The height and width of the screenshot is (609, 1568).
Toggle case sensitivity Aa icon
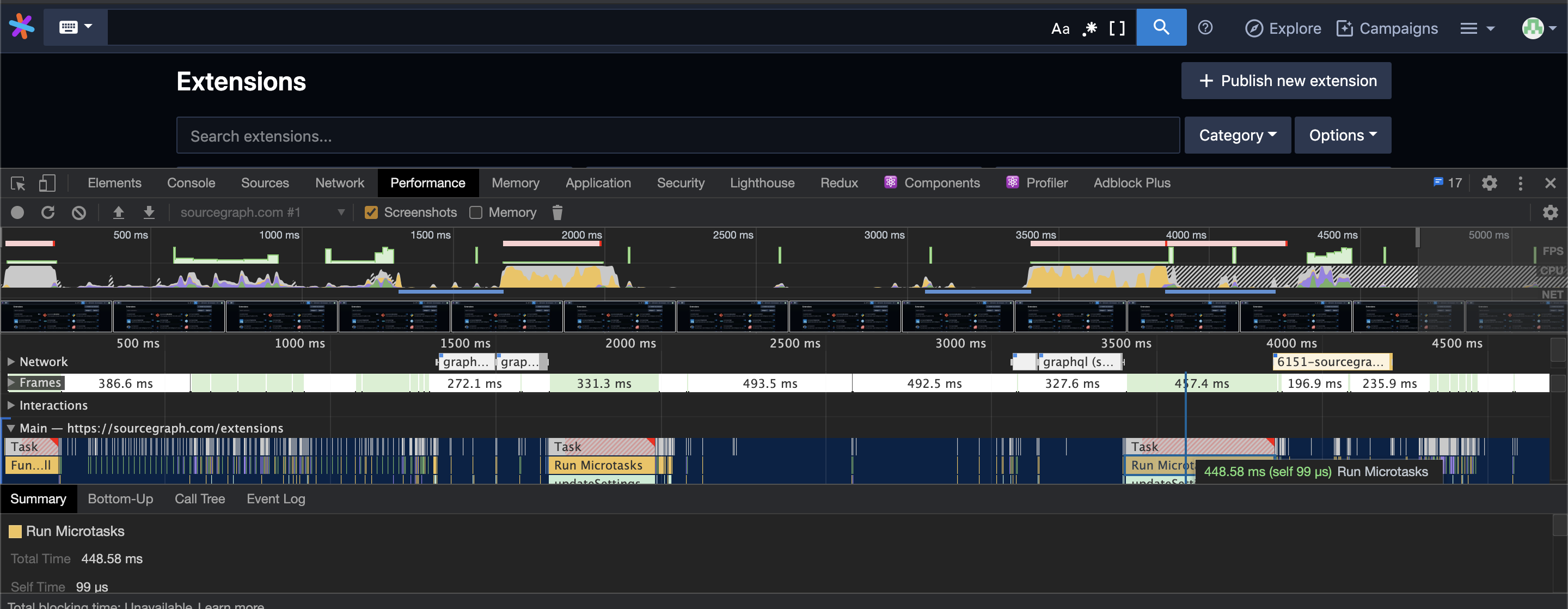tap(1059, 28)
